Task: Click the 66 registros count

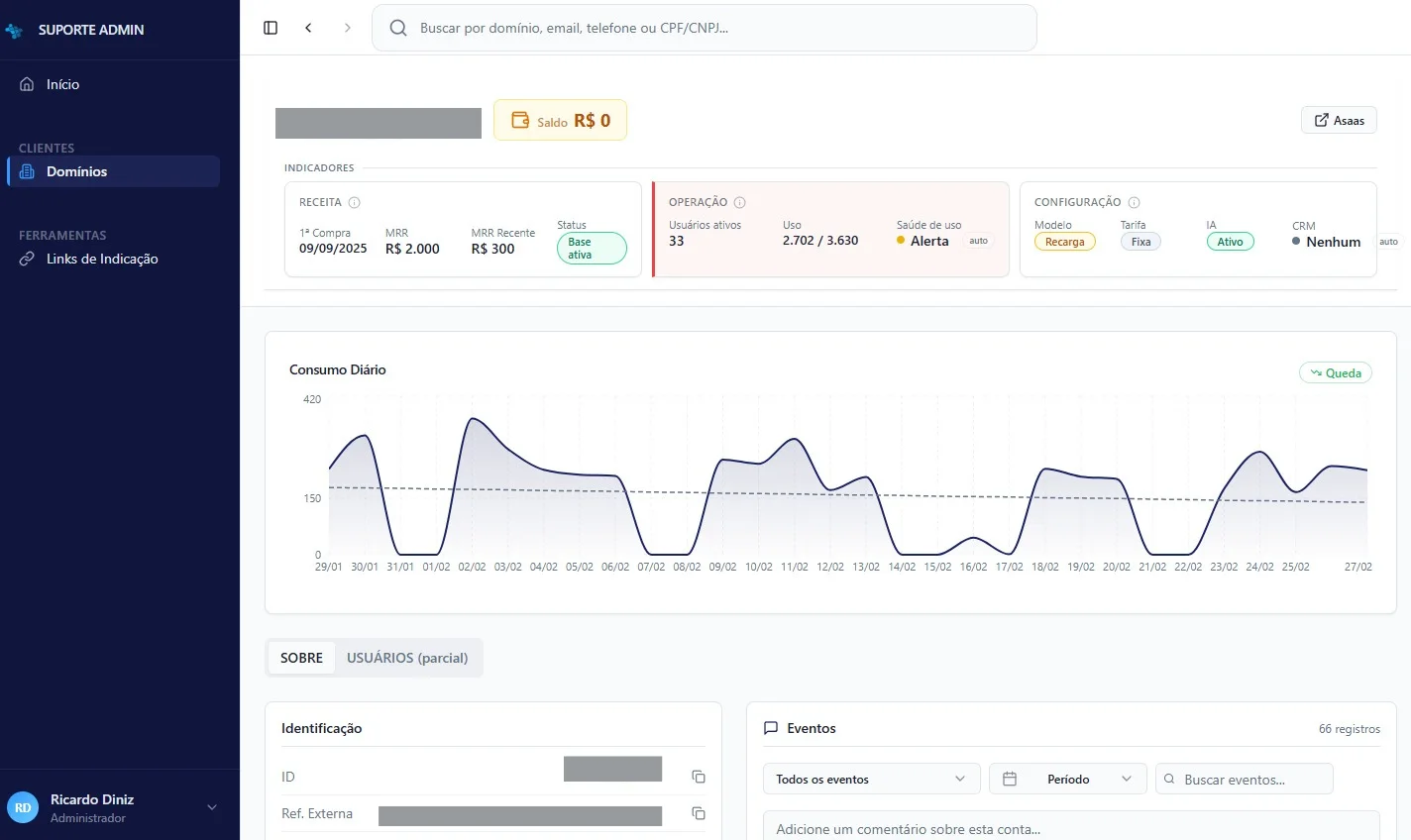Action: tap(1349, 729)
